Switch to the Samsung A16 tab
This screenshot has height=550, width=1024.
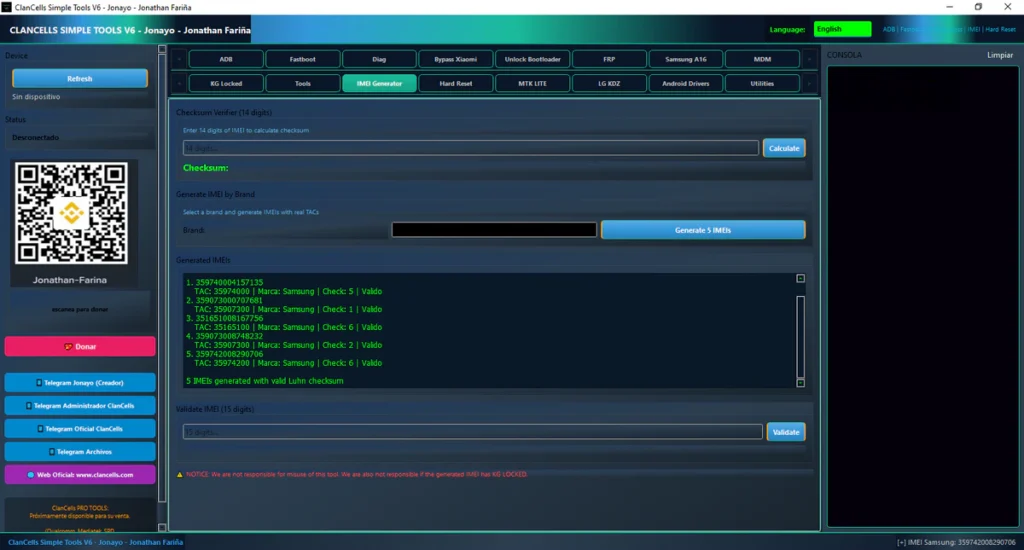[x=686, y=59]
